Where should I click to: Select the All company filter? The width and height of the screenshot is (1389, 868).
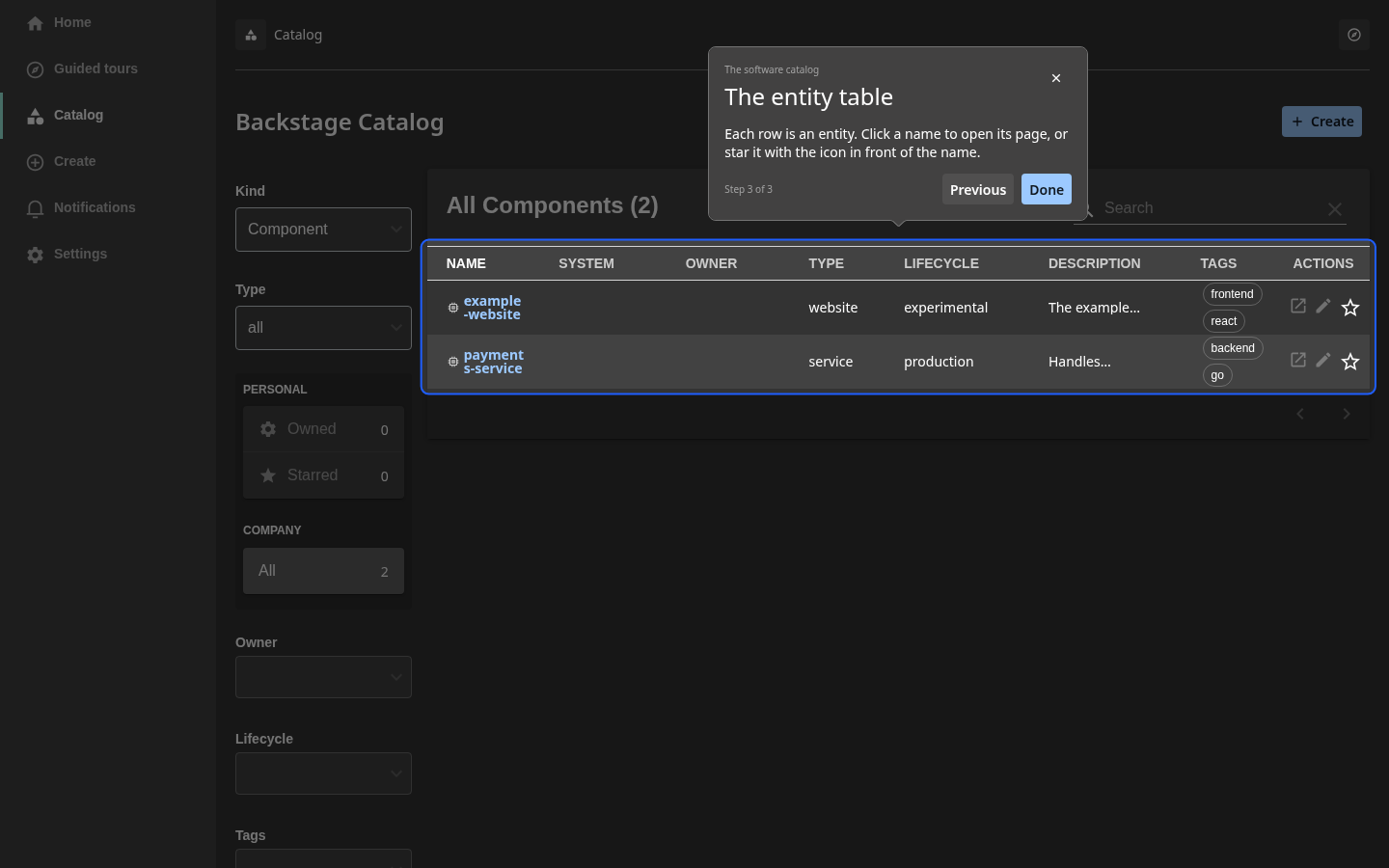click(323, 571)
